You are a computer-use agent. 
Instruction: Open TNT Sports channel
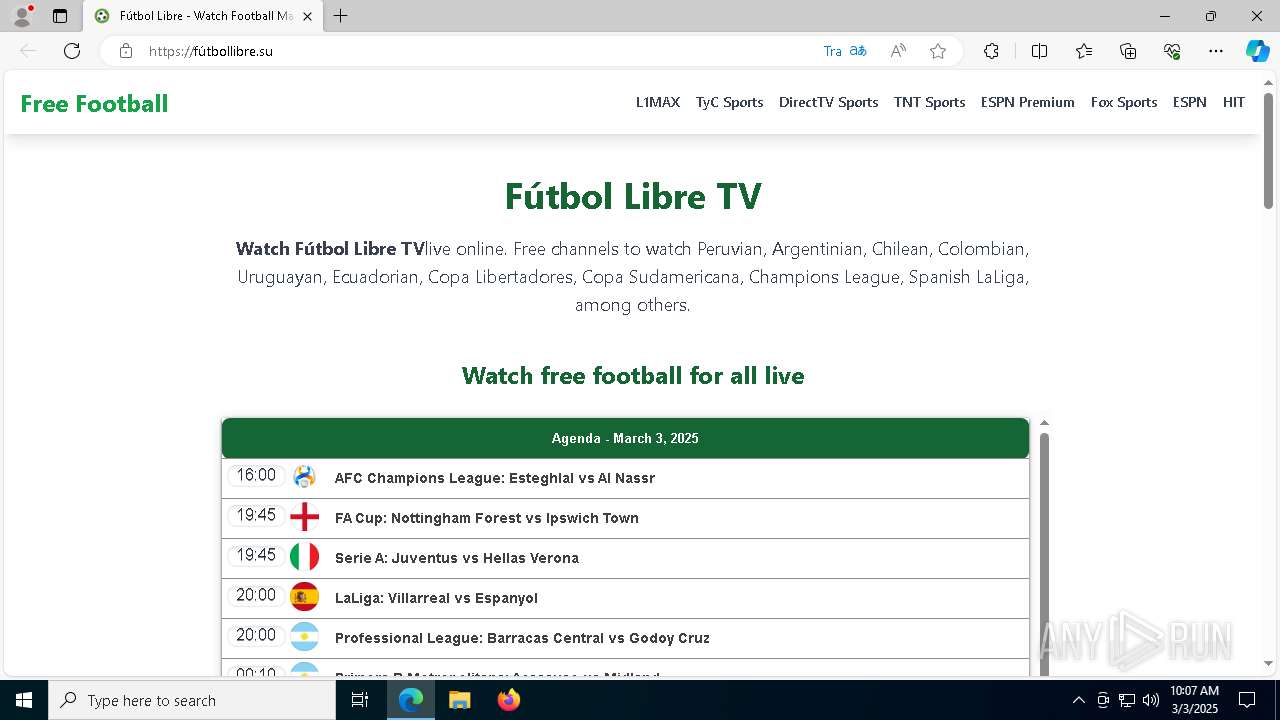pyautogui.click(x=929, y=102)
